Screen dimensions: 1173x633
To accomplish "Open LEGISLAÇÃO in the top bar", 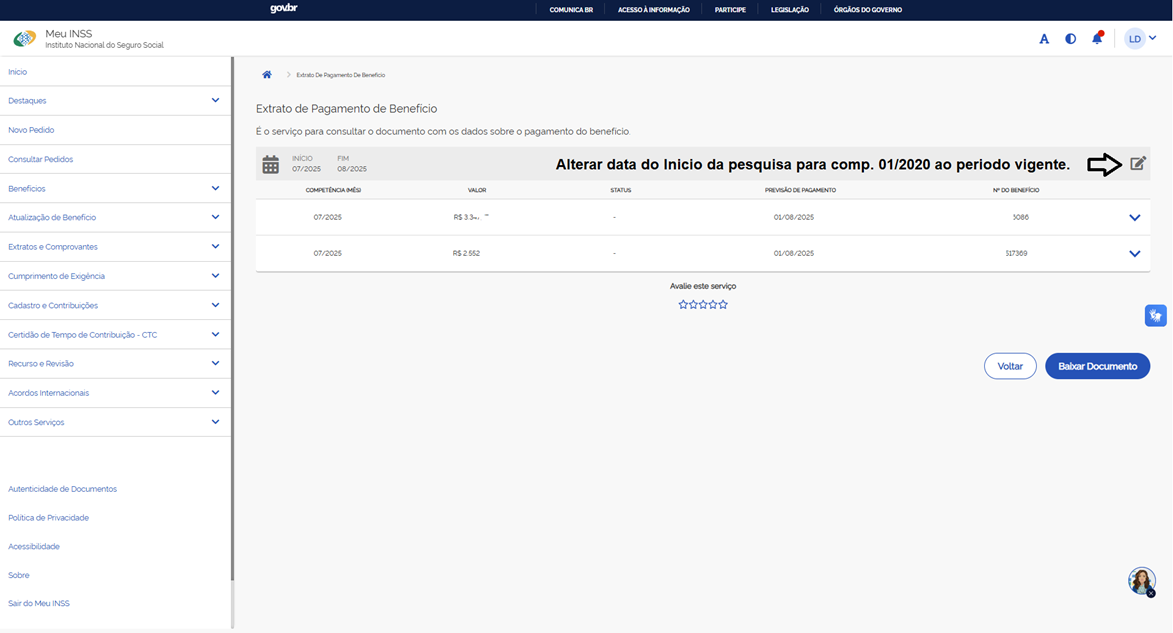I will (x=790, y=10).
